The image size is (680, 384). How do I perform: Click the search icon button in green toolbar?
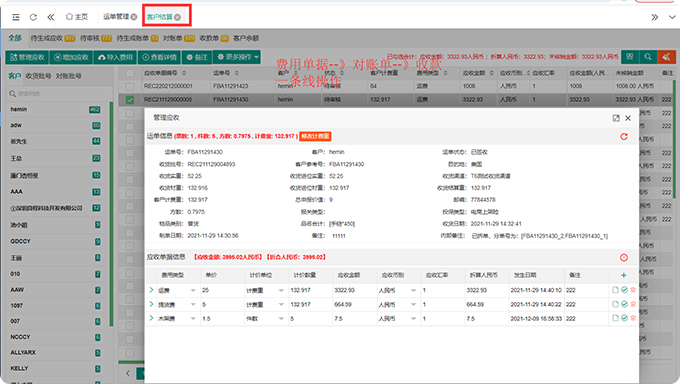(648, 57)
